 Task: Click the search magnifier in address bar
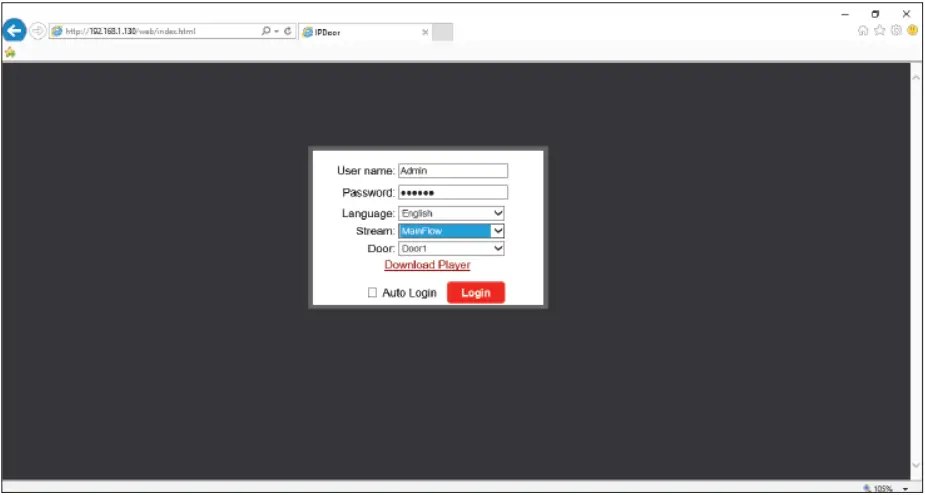[x=266, y=31]
